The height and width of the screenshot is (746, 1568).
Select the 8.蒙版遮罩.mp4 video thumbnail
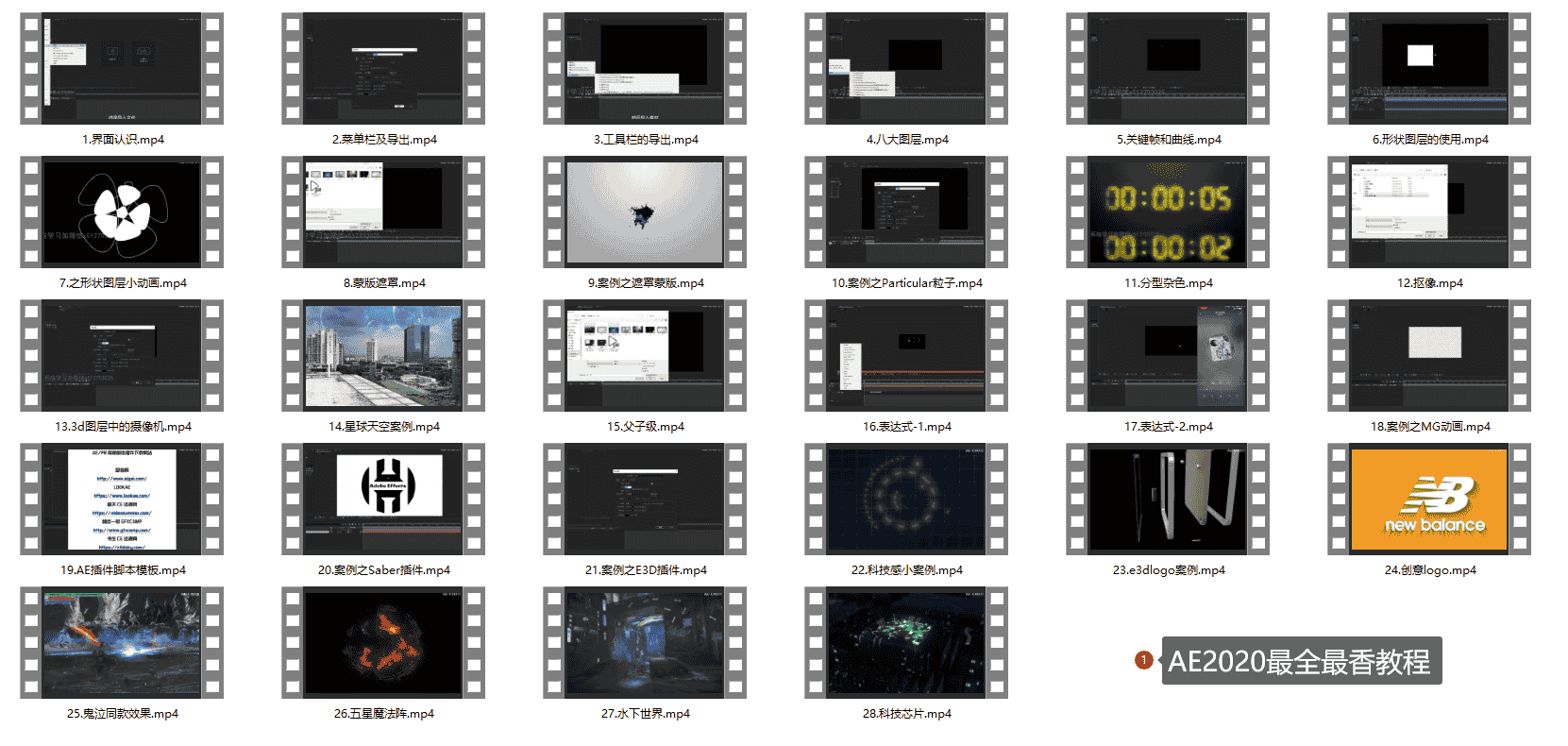point(383,212)
